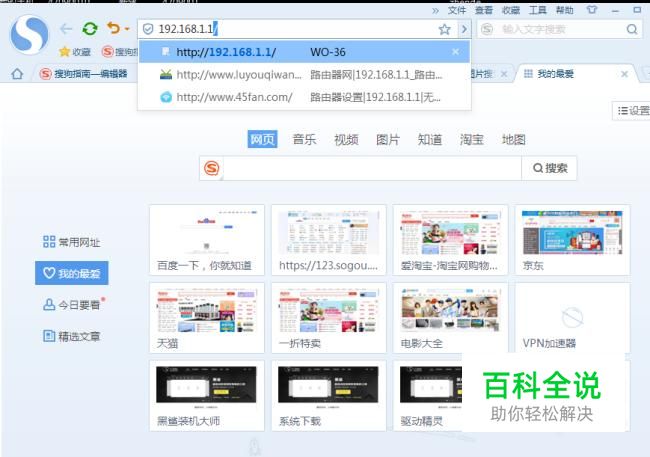Select the 网页 search category
Screen dimensions: 650x457
[262, 139]
